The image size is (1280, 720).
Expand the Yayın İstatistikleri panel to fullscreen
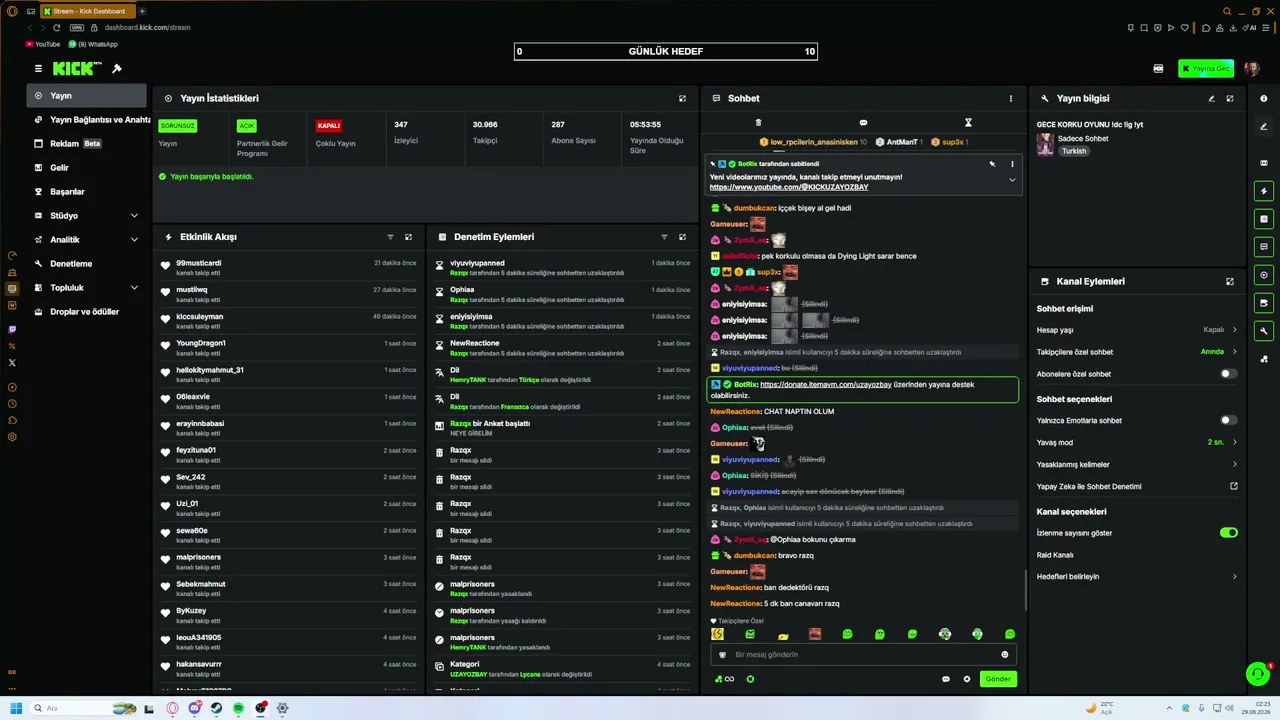pos(683,98)
